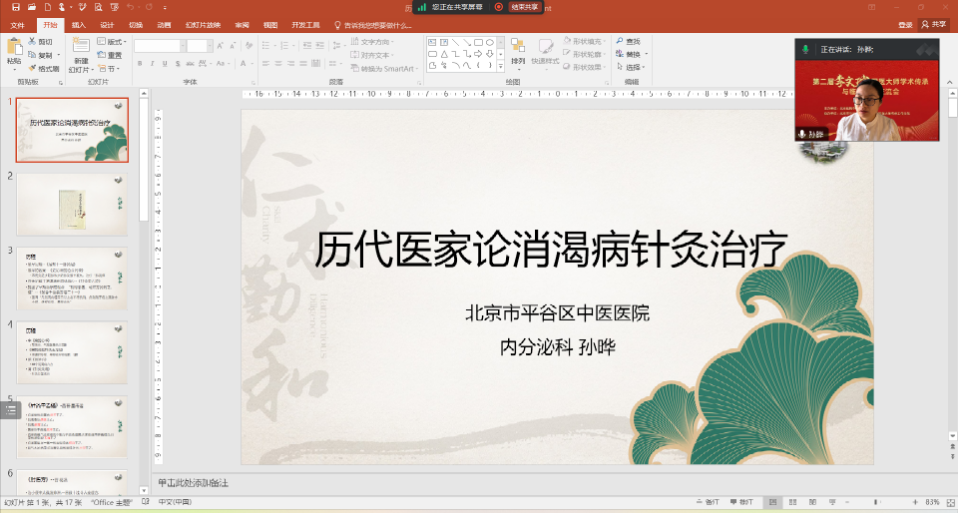Click the Save icon in quick access toolbar
This screenshot has width=958, height=513.
tap(17, 7)
